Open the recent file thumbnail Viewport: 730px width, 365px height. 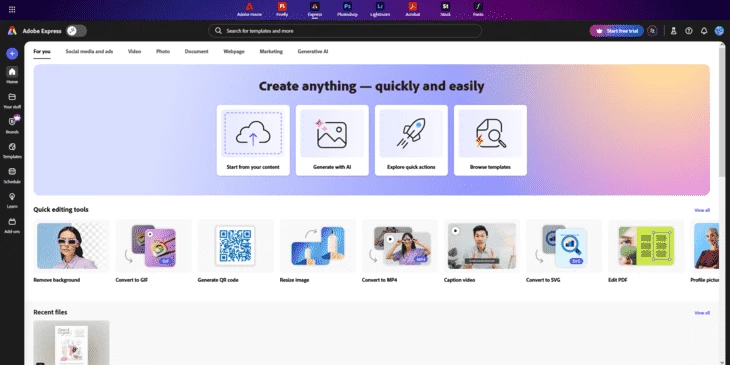tap(72, 342)
